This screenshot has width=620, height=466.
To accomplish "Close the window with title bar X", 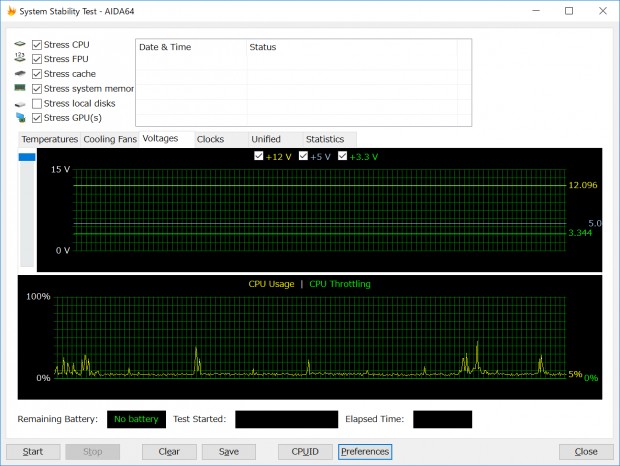I will pyautogui.click(x=603, y=11).
